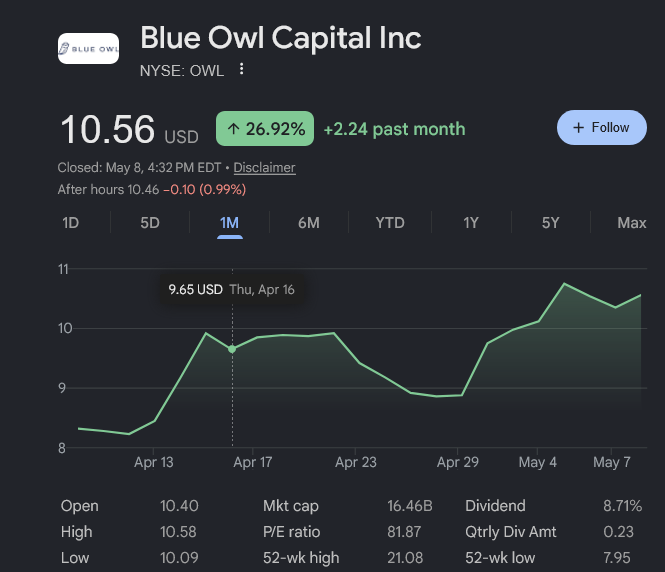Click the '-0.10 (0.99%)' after-hours change
The image size is (665, 572).
pos(204,190)
